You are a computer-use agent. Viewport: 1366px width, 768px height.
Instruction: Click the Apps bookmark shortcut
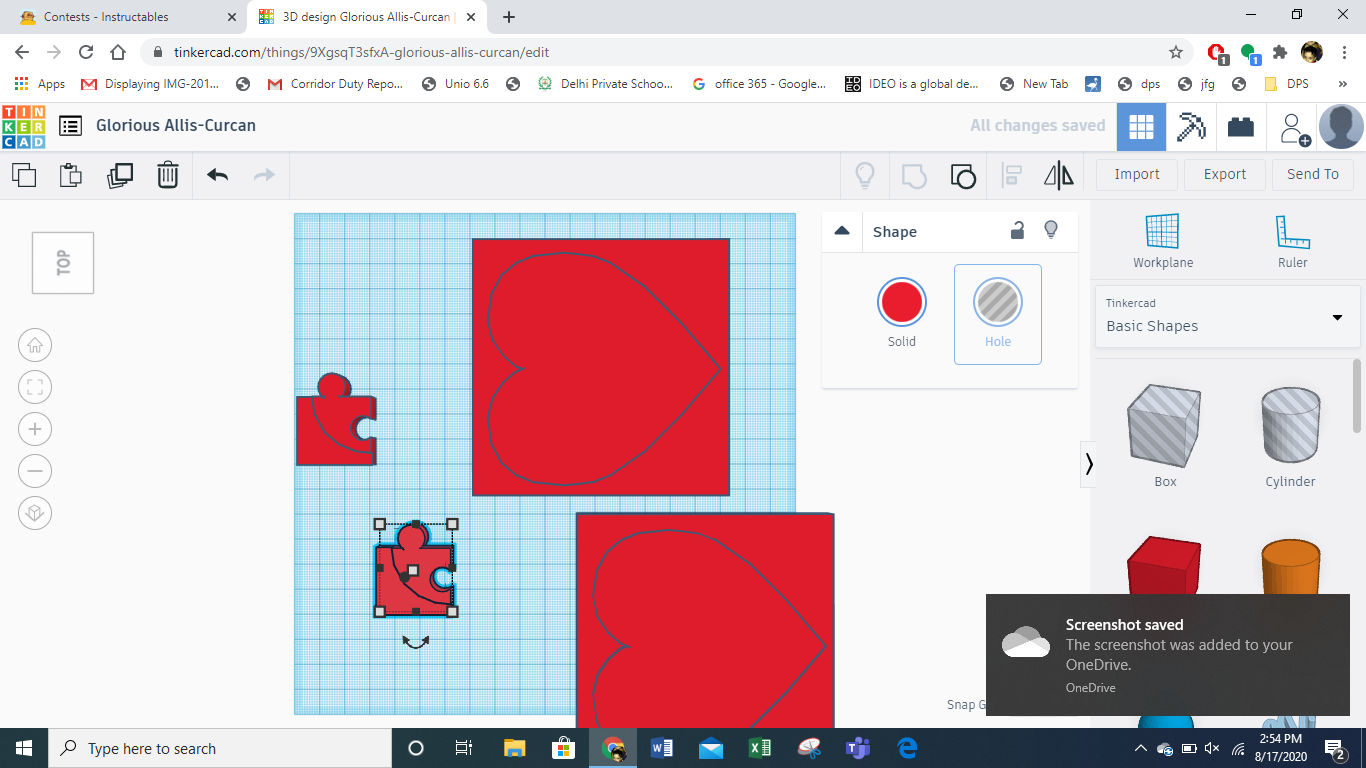click(x=40, y=84)
